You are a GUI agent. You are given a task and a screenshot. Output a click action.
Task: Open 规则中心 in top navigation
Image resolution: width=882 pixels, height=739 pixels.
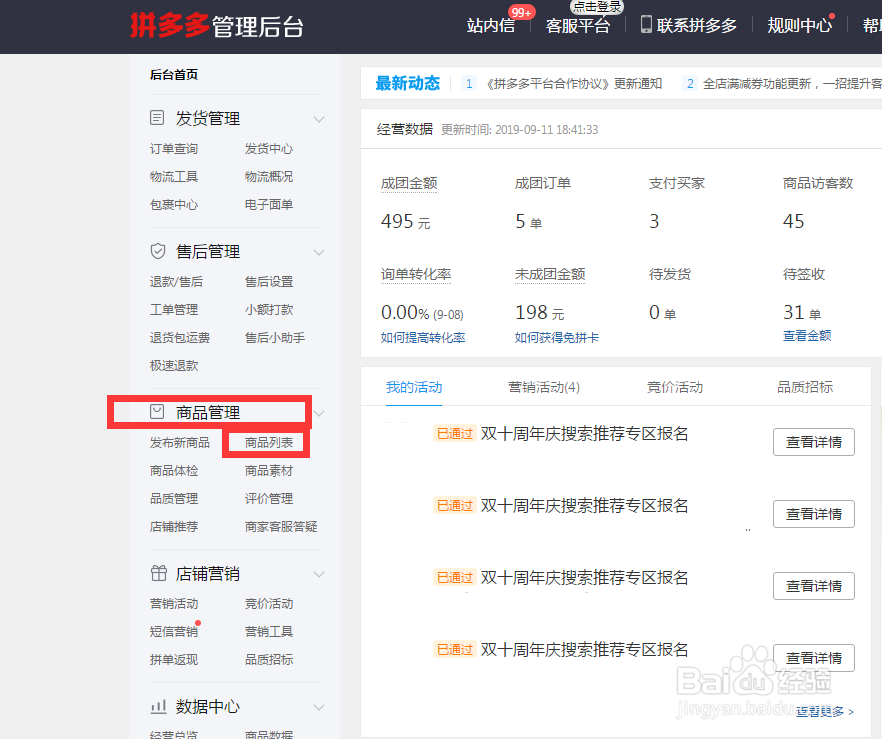coord(799,25)
